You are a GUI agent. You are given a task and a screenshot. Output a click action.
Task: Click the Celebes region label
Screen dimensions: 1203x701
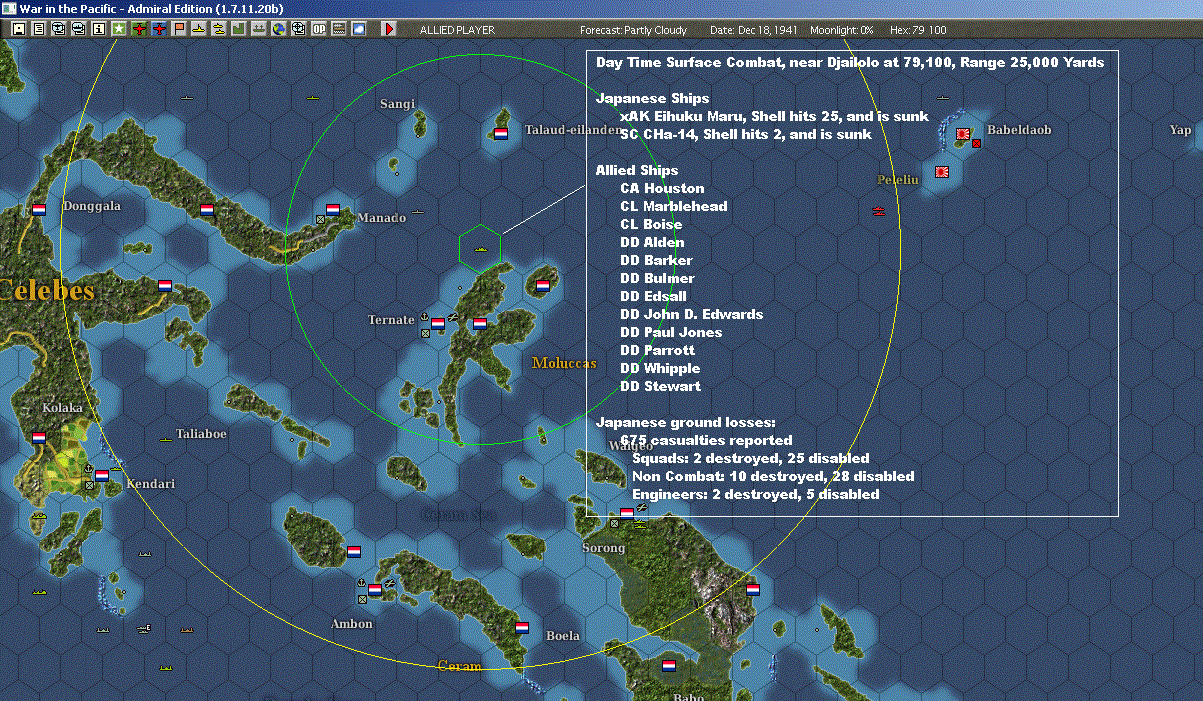(47, 291)
